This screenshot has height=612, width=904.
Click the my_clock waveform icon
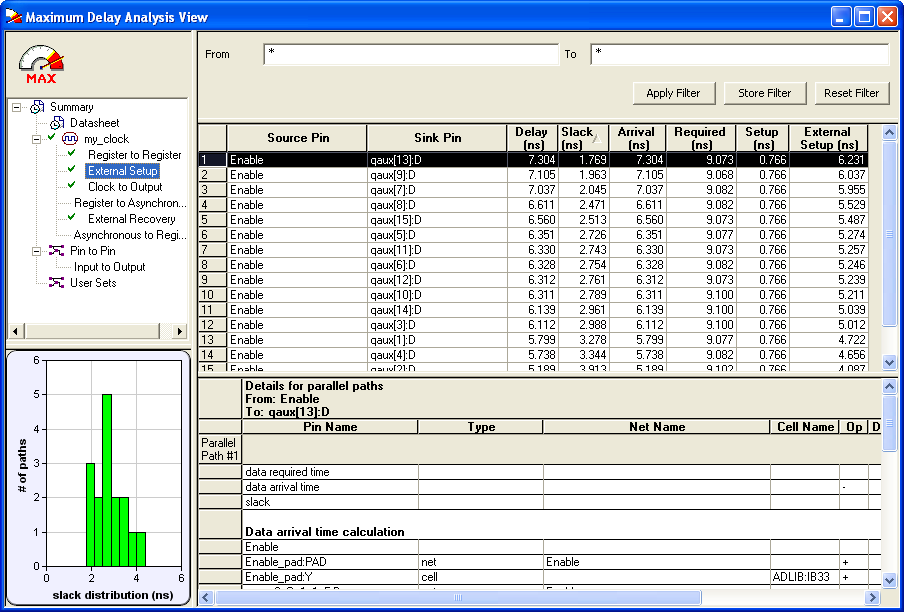(70, 139)
